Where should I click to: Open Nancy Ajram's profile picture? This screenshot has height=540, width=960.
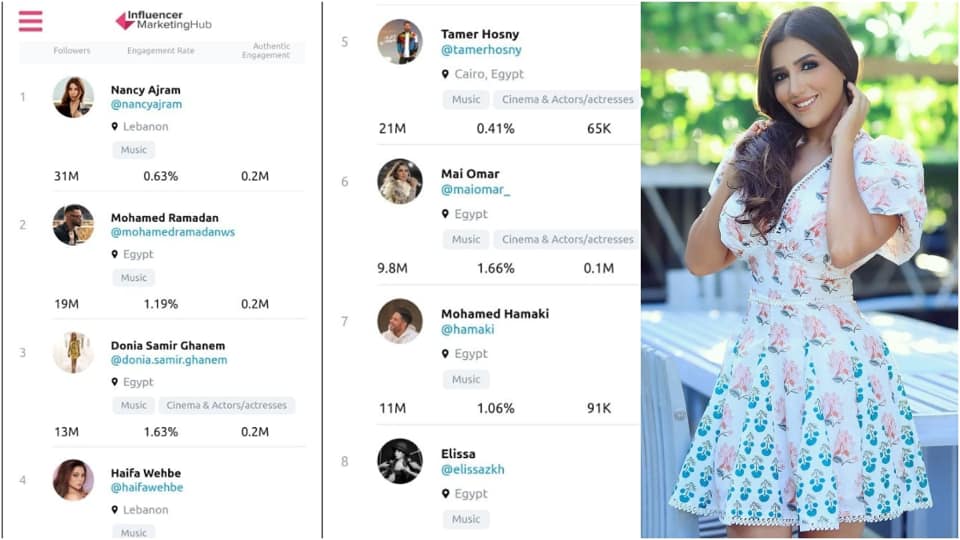[x=73, y=97]
